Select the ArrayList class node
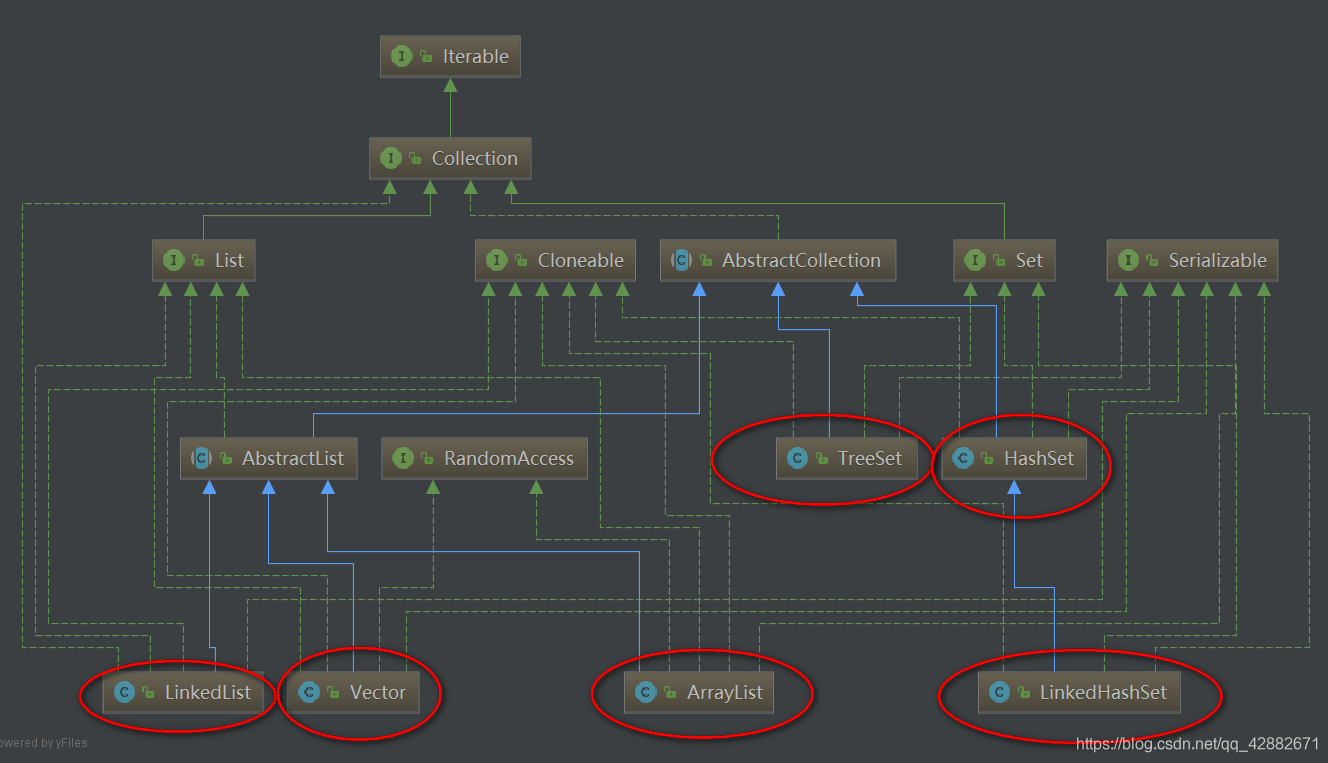The width and height of the screenshot is (1328, 763). coord(699,692)
